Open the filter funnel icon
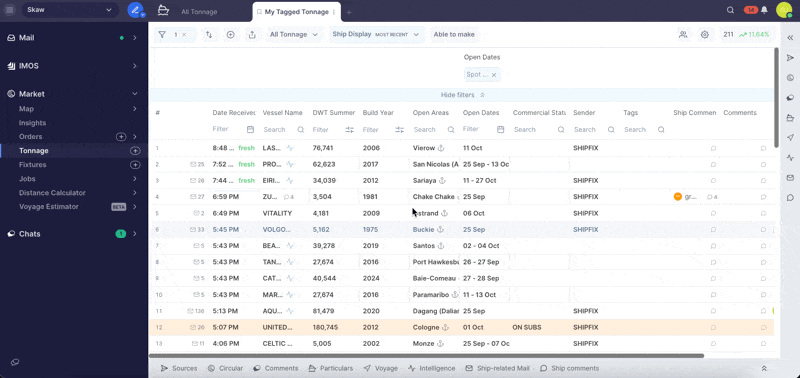Screen dimensions: 800x378 coord(162,35)
